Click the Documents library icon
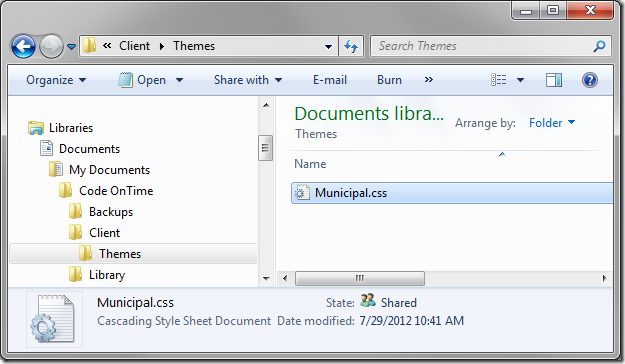Image resolution: width=625 pixels, height=364 pixels. click(x=46, y=148)
